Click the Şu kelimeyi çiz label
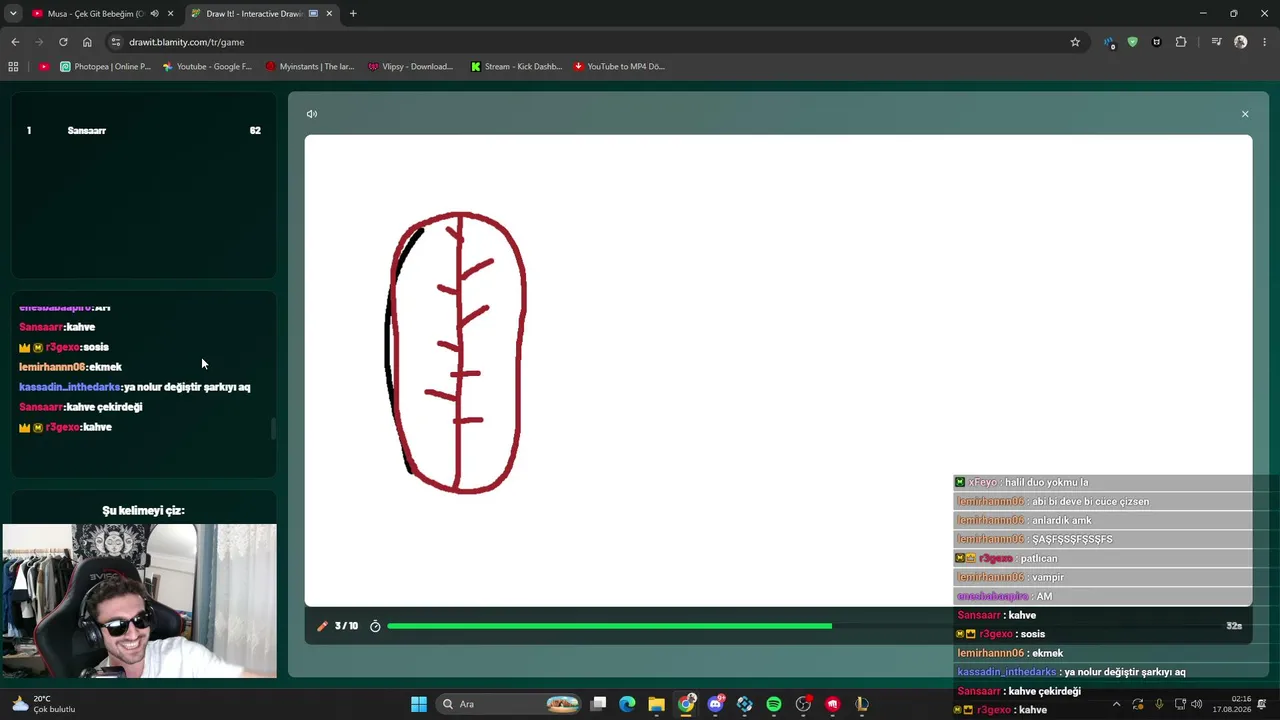Viewport: 1280px width, 720px height. 143,511
